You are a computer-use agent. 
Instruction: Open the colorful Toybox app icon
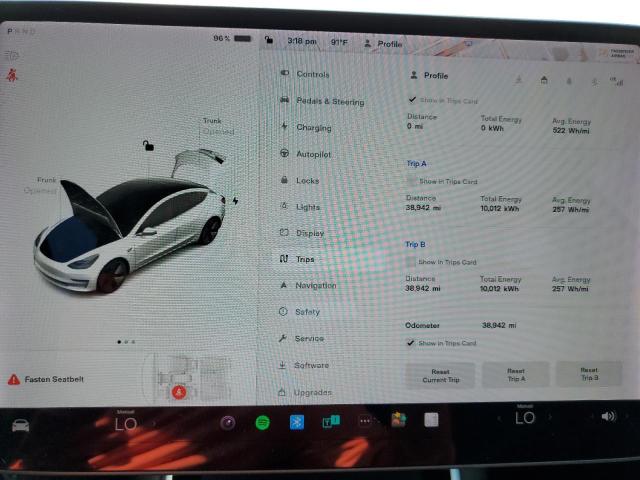pos(398,420)
